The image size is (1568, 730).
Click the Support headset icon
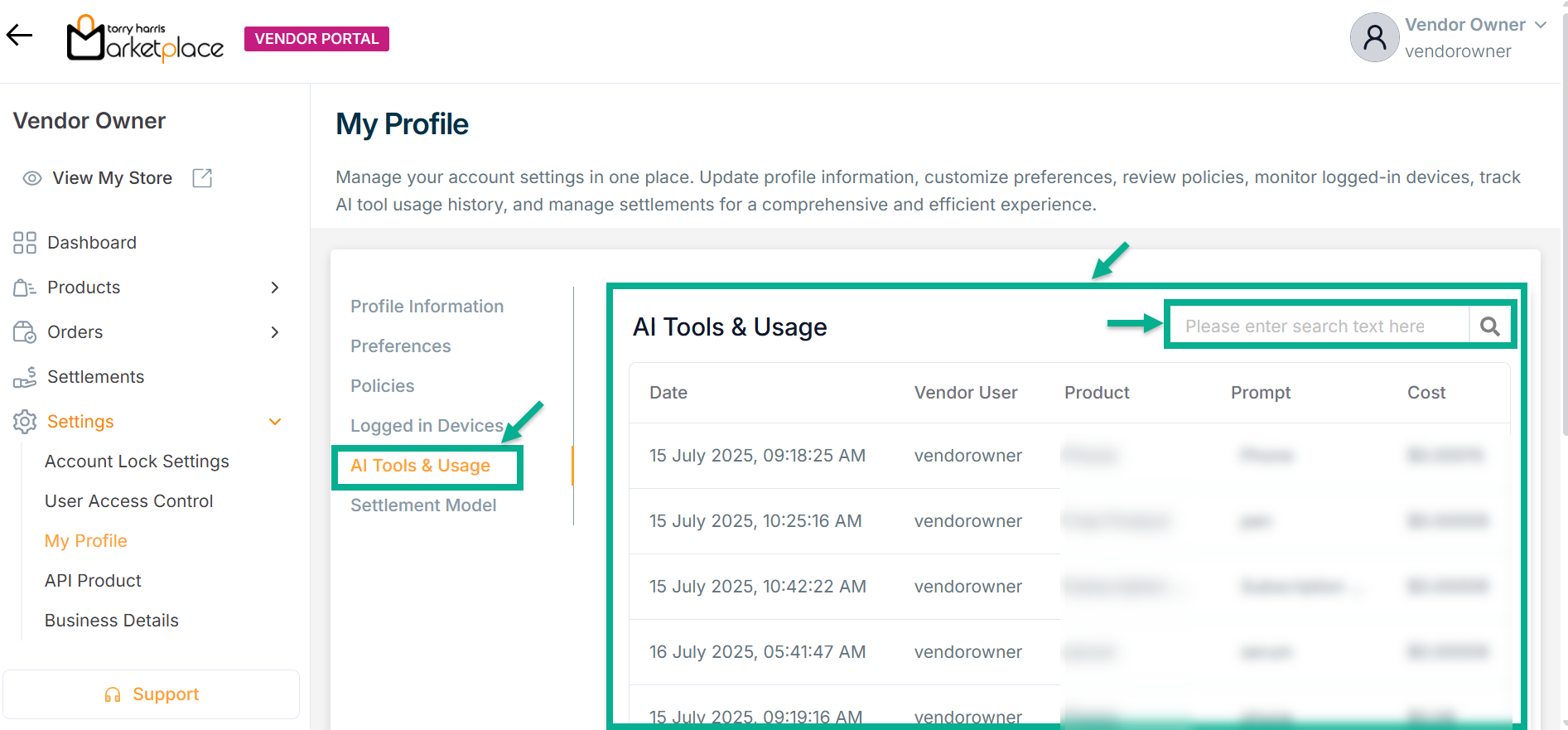pos(113,694)
